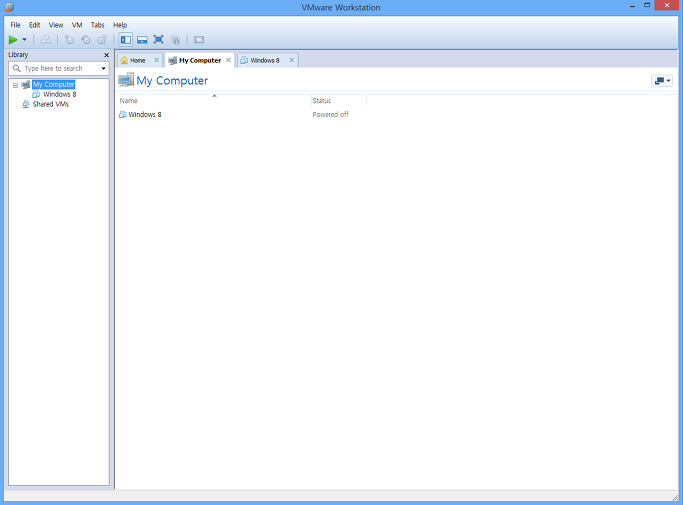683x505 pixels.
Task: Click the Unity mode toolbar icon
Action: (x=176, y=40)
